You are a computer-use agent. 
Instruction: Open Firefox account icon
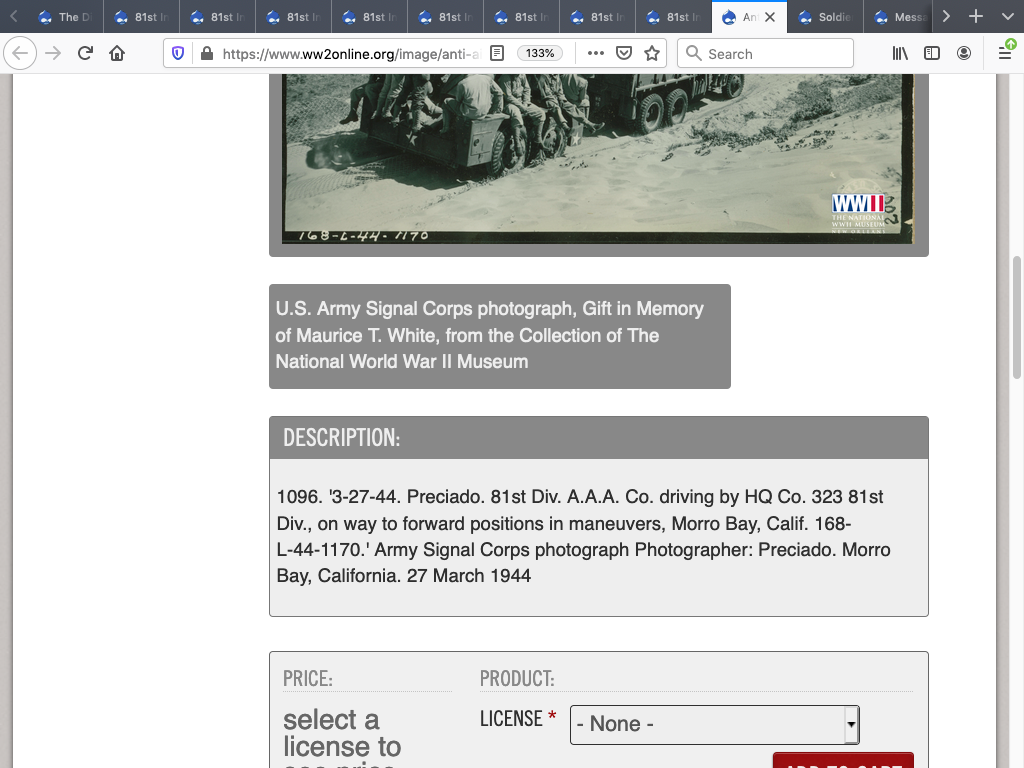click(964, 54)
